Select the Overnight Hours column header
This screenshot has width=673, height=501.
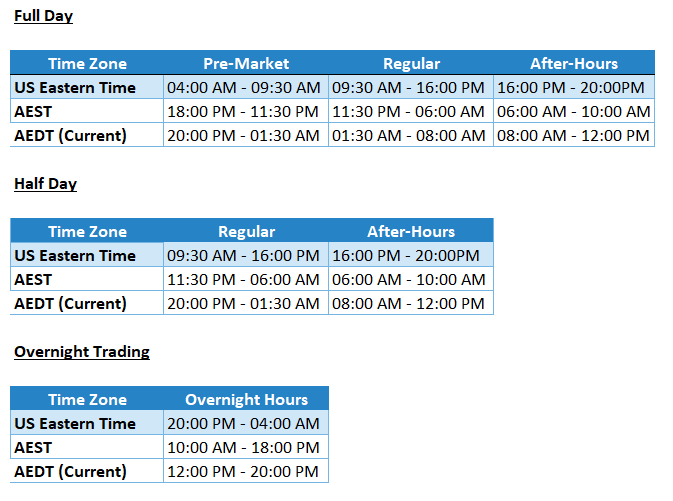(246, 399)
